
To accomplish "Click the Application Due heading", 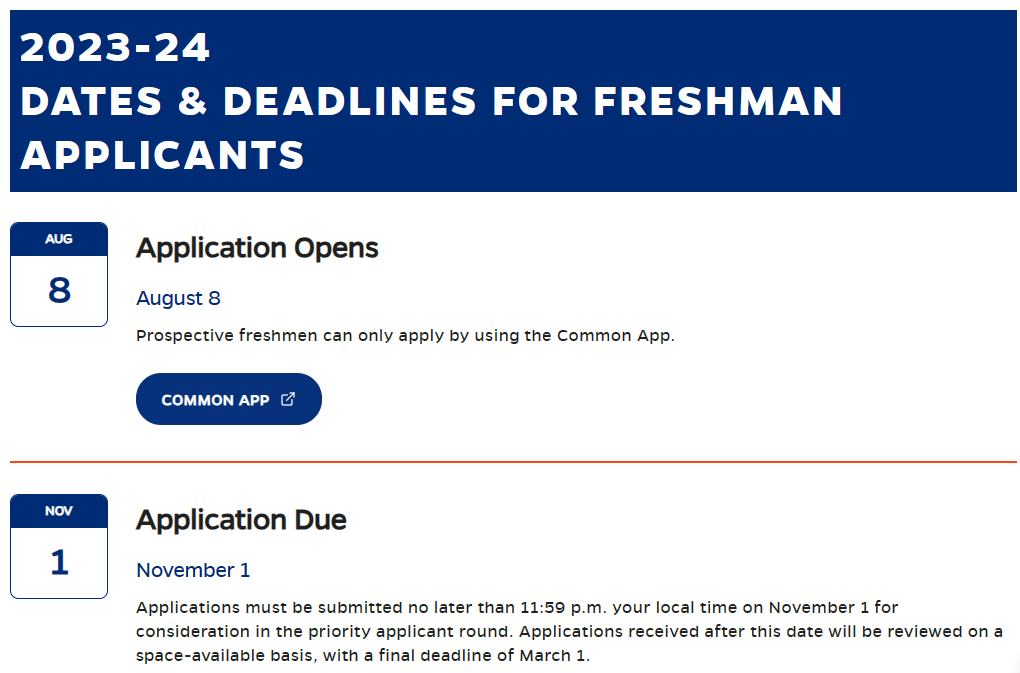I will pyautogui.click(x=241, y=520).
